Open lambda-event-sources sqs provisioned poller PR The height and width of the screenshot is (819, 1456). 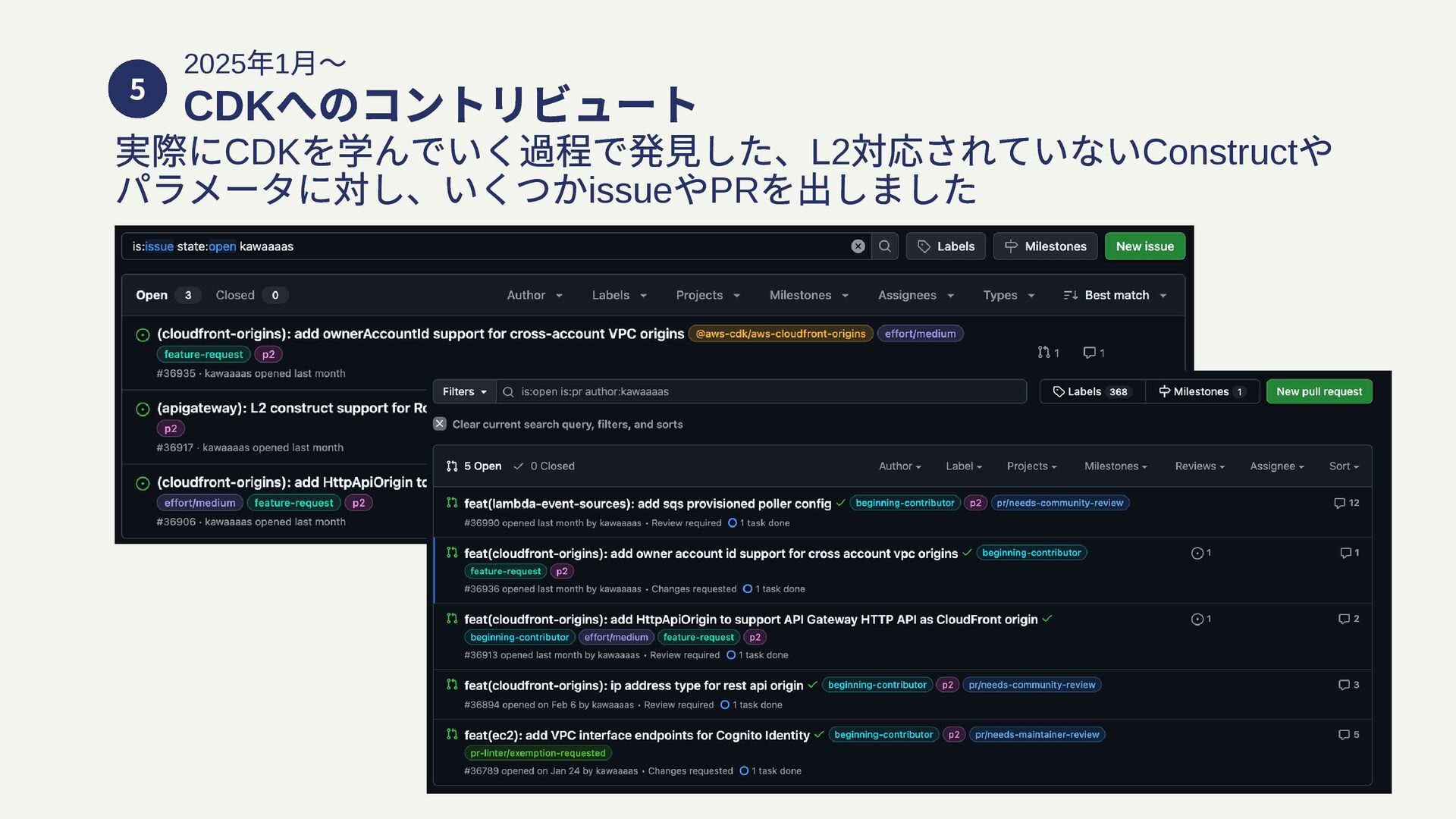[647, 504]
